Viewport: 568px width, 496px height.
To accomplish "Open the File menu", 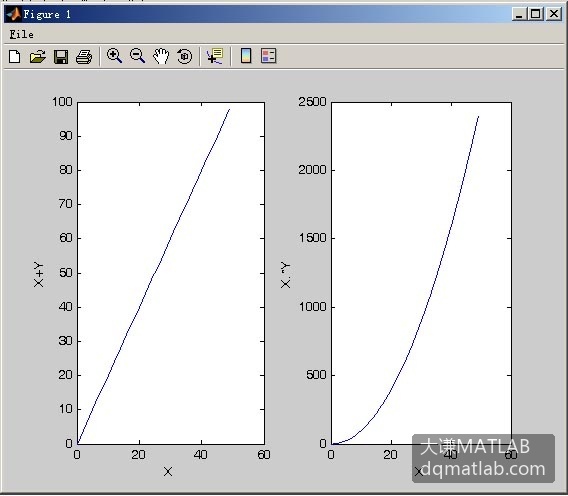I will tap(21, 35).
